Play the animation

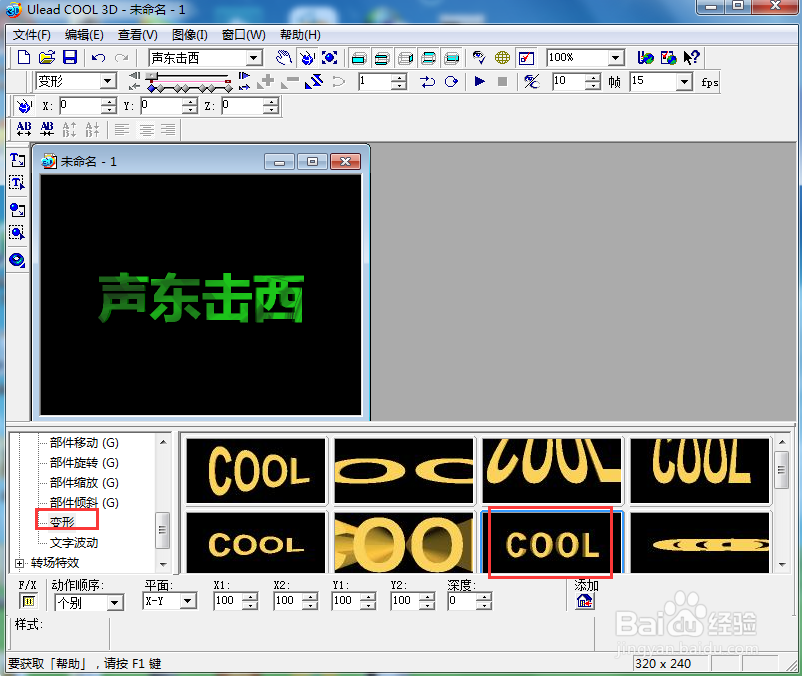(x=479, y=81)
